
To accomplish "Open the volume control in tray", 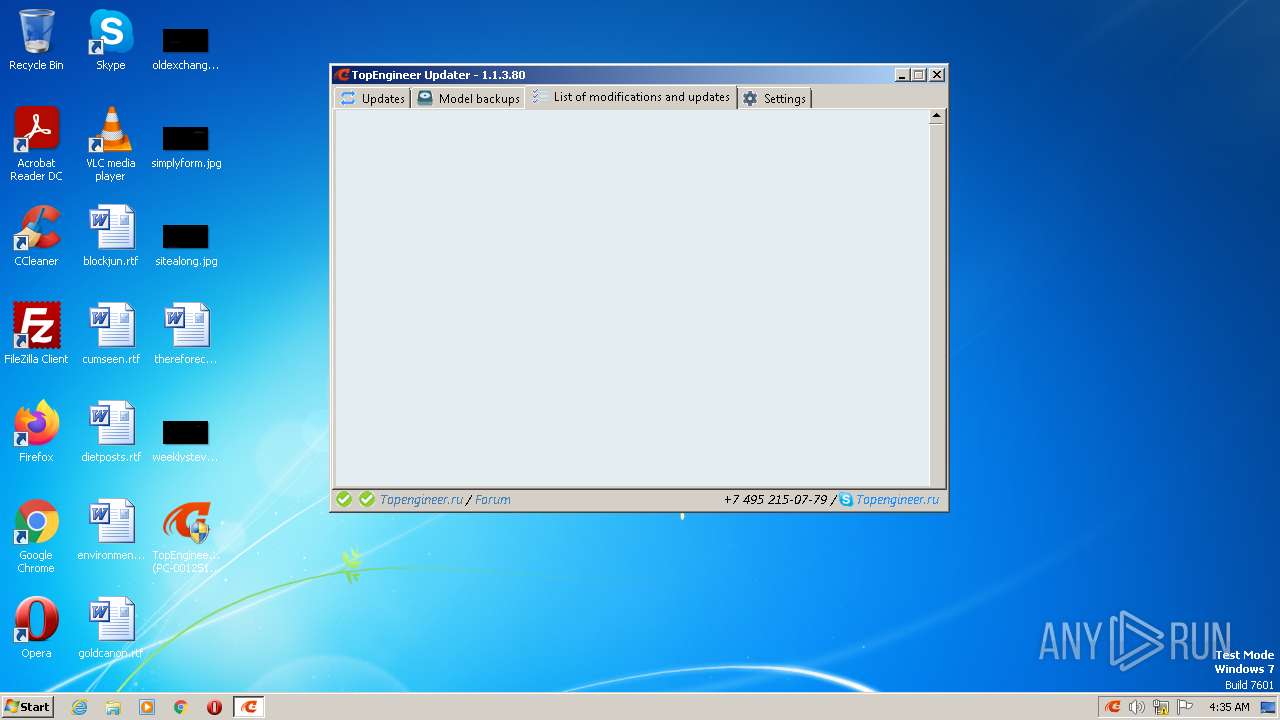I will 1137,707.
